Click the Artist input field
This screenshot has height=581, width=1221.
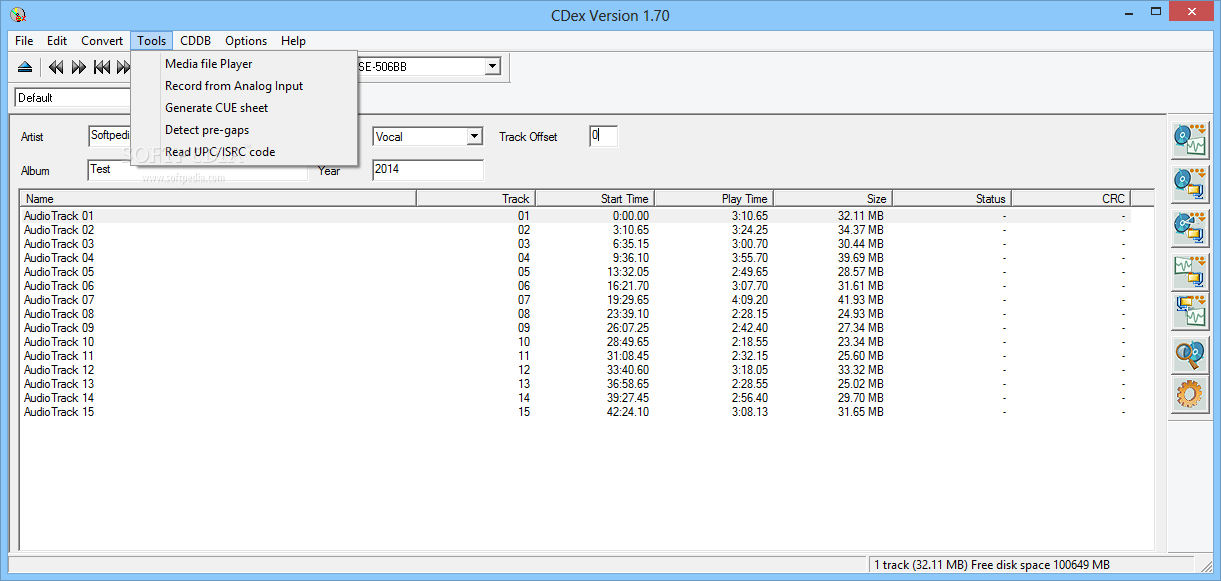click(x=110, y=135)
